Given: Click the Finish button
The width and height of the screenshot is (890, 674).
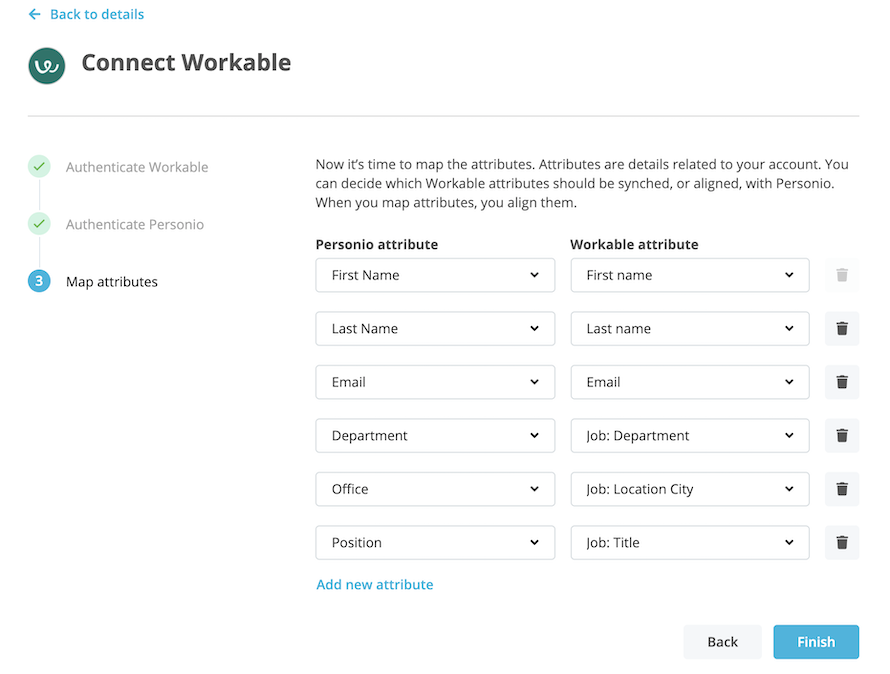Looking at the screenshot, I should click(816, 642).
